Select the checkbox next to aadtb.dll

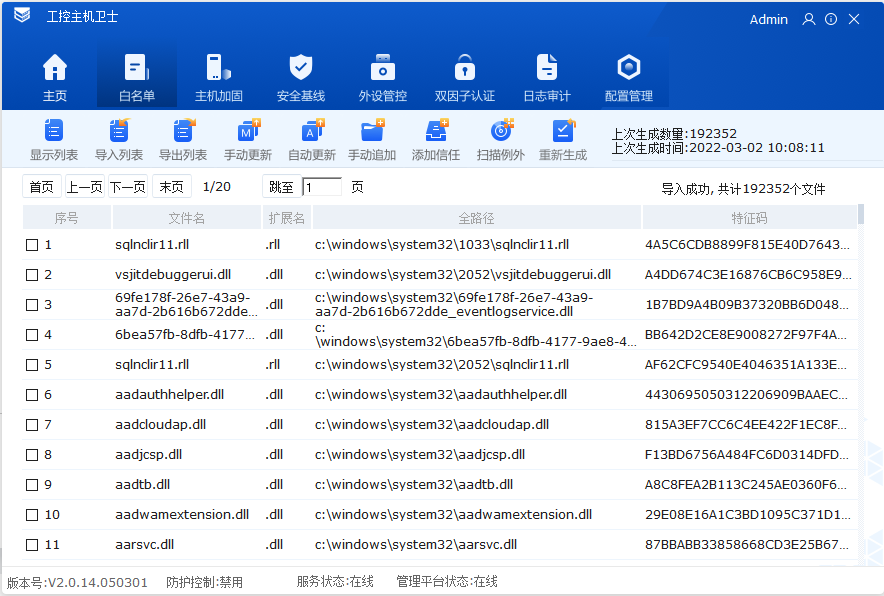click(x=31, y=485)
